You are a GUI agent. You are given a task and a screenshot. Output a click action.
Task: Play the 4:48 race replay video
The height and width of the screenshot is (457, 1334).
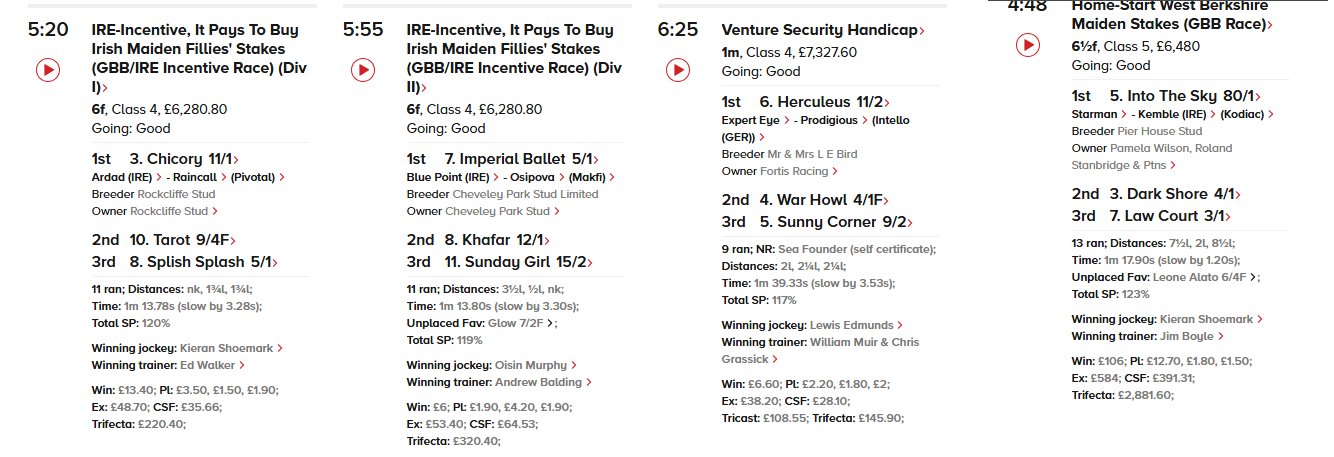pyautogui.click(x=1028, y=45)
